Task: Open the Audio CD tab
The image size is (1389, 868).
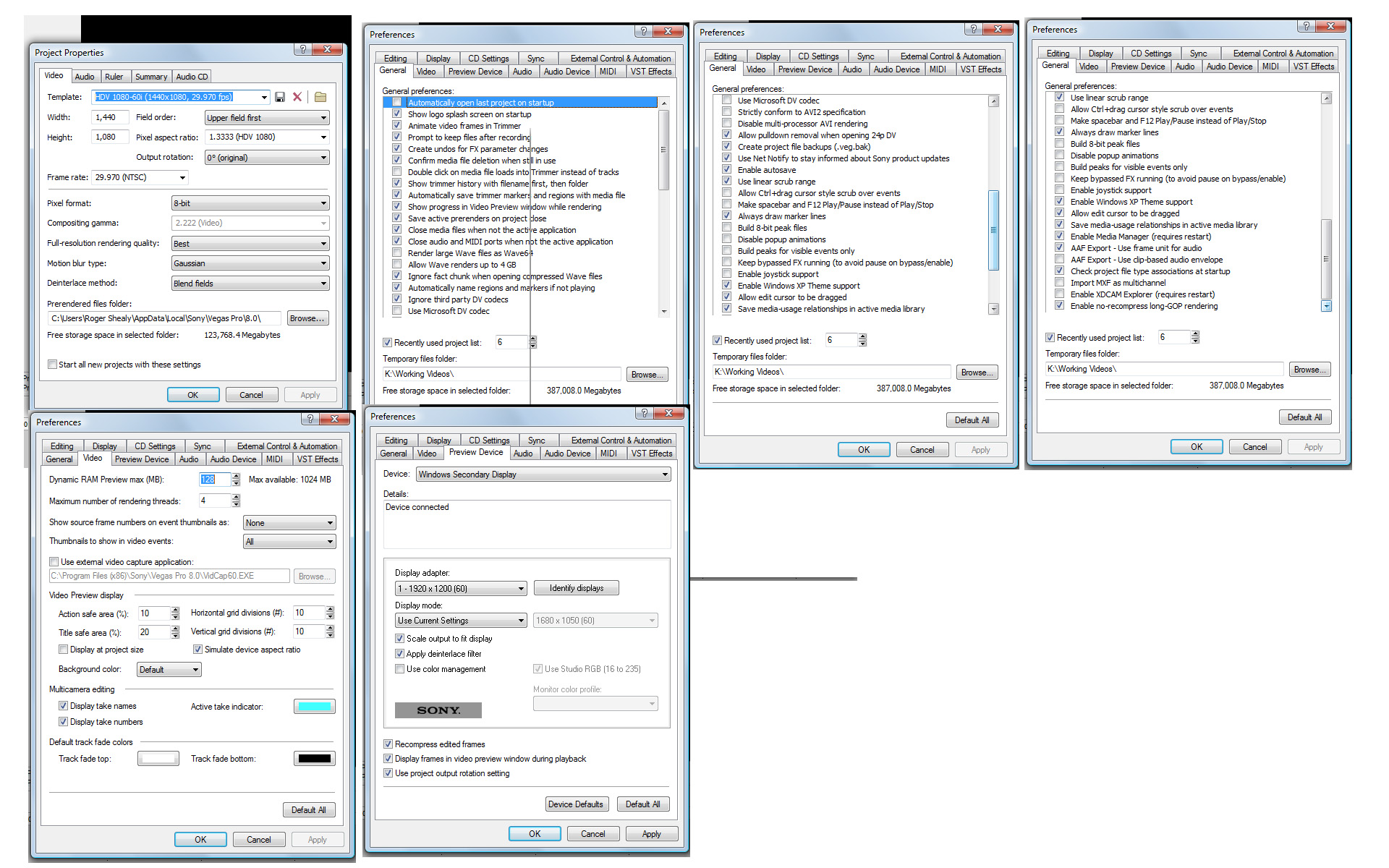Action: tap(192, 77)
